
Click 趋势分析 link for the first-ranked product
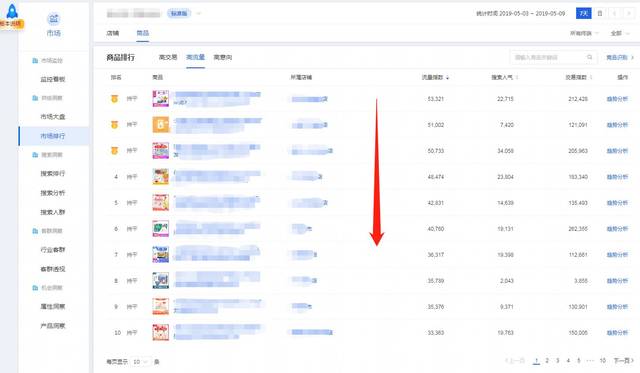pyautogui.click(x=617, y=99)
